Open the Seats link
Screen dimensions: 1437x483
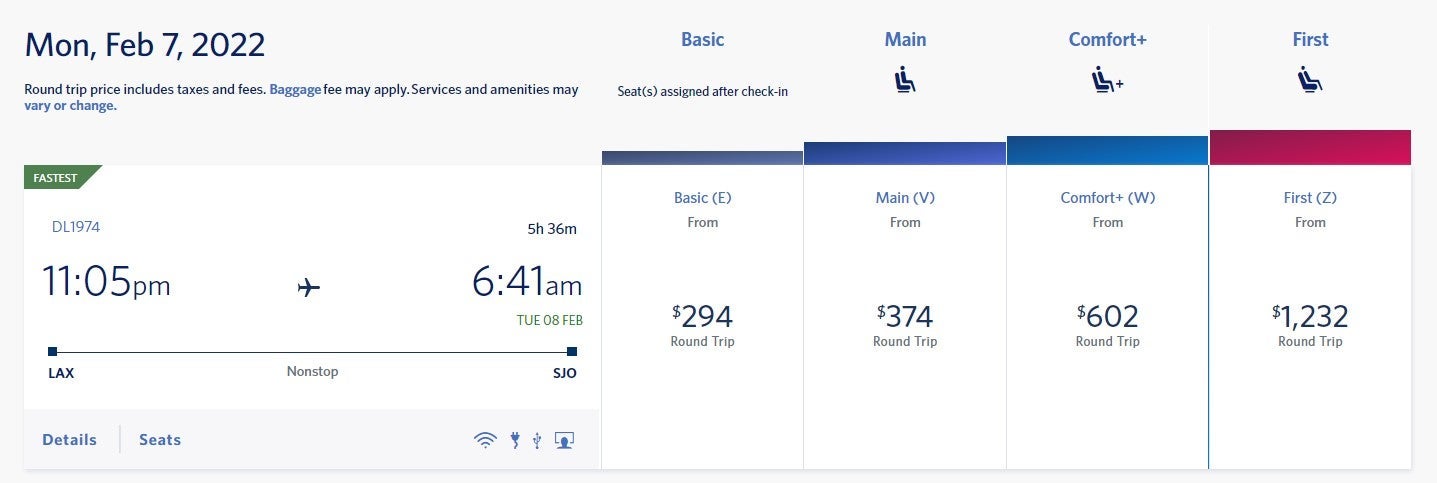pyautogui.click(x=160, y=440)
